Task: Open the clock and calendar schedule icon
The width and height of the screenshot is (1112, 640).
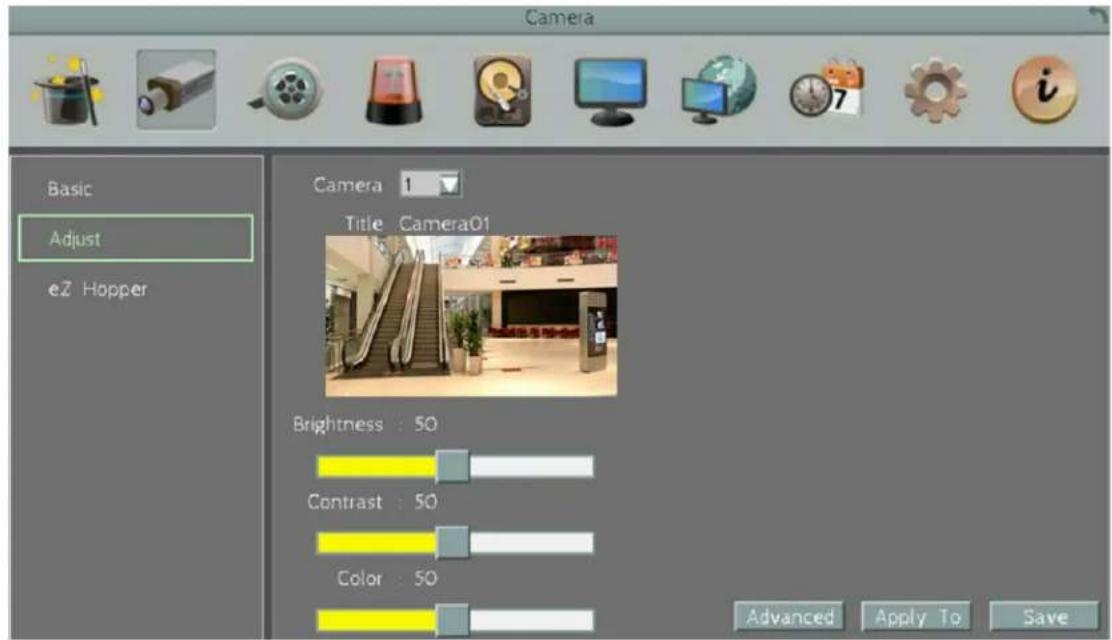Action: point(827,89)
